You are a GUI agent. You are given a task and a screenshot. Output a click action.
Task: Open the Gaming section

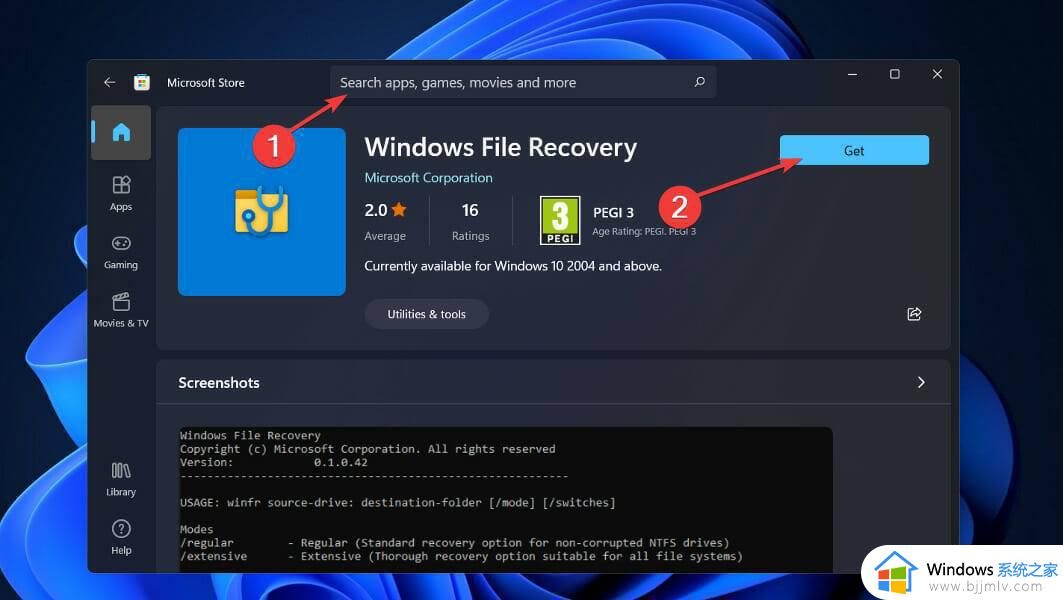(x=121, y=252)
